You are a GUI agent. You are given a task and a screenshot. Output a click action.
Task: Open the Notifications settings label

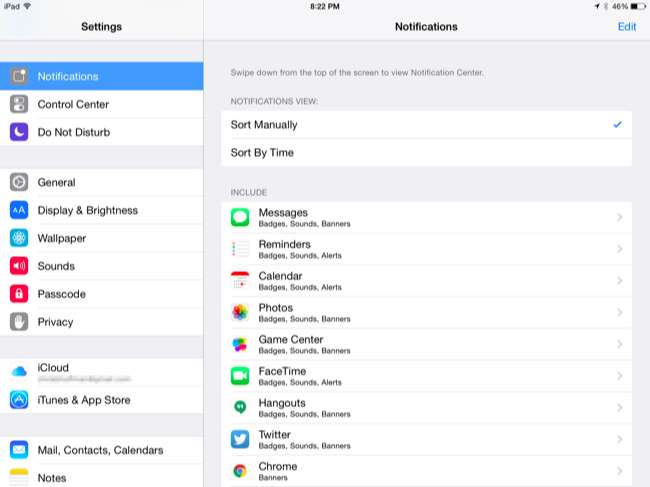[x=68, y=76]
